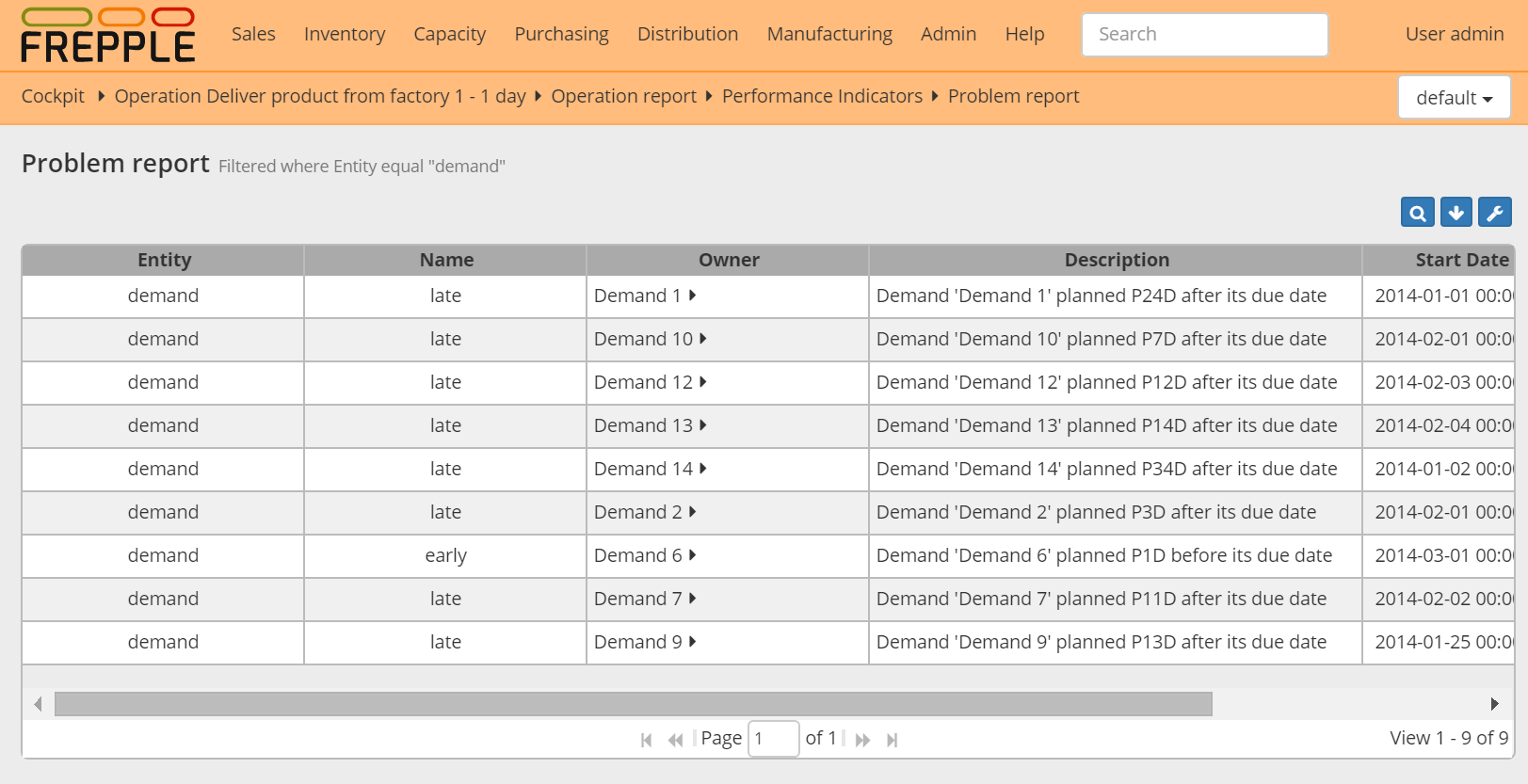Click left arrow of horizontal scrollbar
1528x784 pixels.
click(x=38, y=704)
